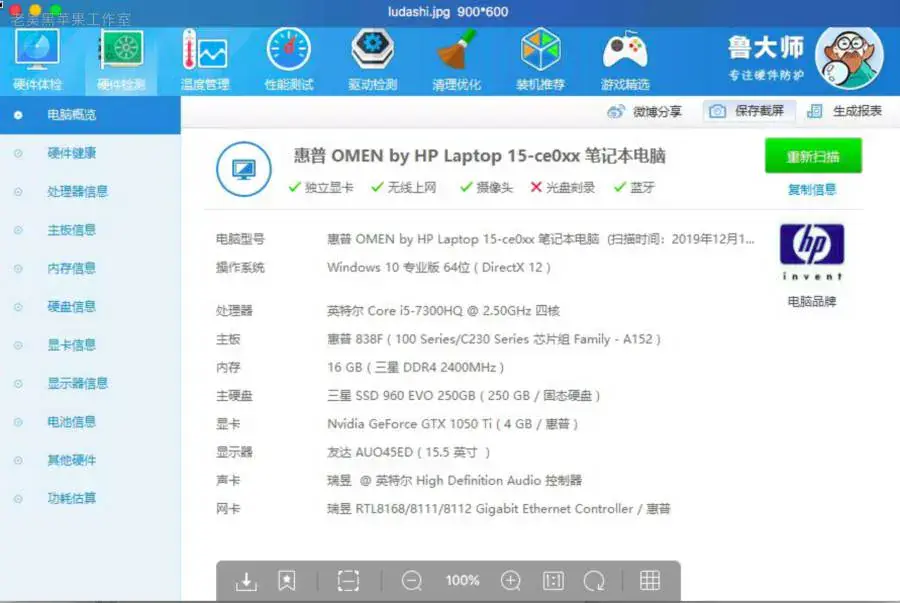Click the 无线上网 checkmark feature
This screenshot has height=603, width=900.
404,188
